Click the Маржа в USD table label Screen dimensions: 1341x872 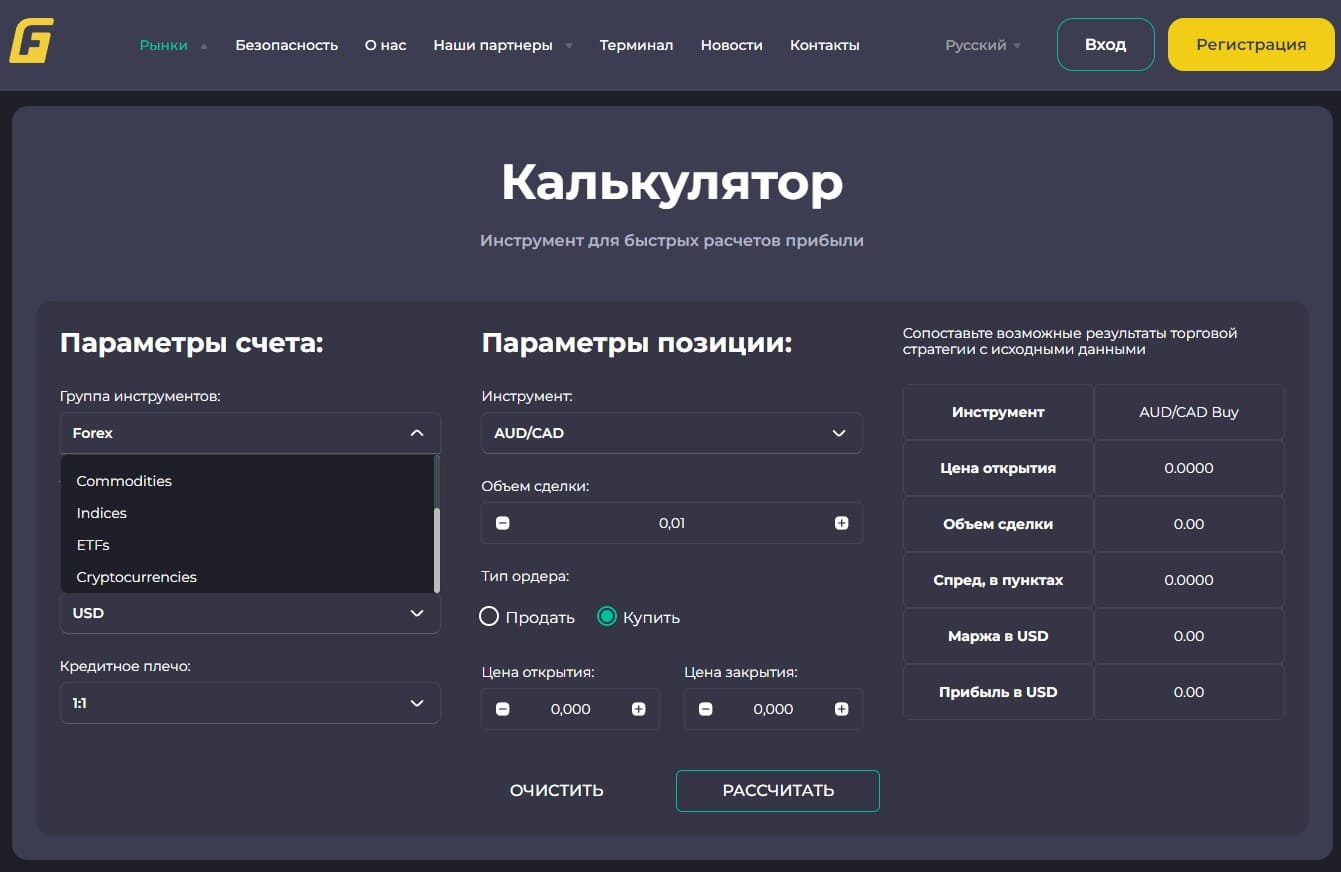coord(998,636)
